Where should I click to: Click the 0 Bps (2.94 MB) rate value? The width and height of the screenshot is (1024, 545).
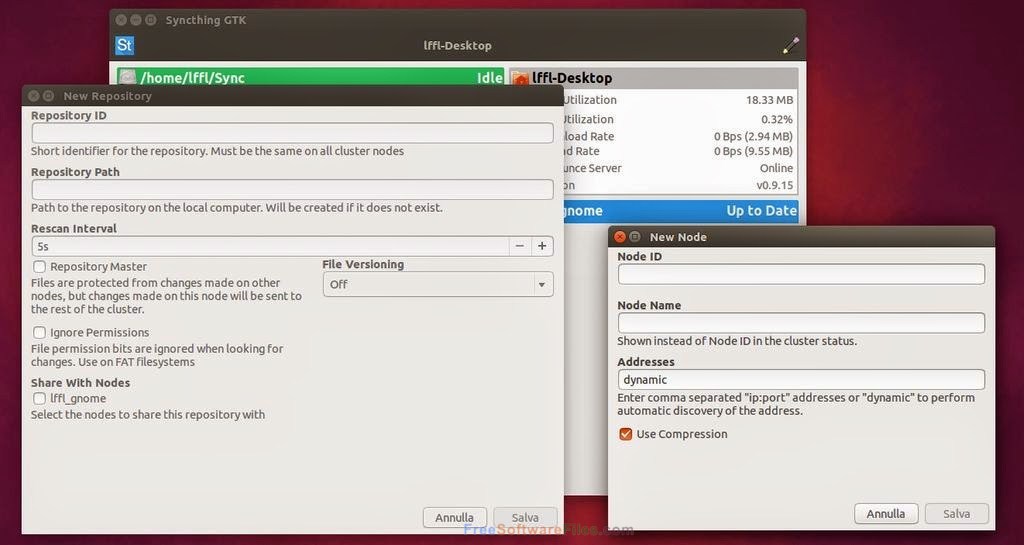click(x=754, y=136)
